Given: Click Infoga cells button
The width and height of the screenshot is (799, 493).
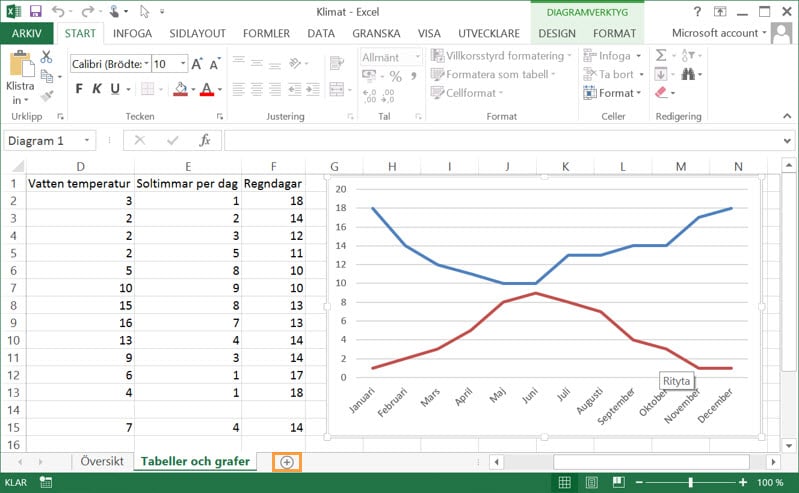Looking at the screenshot, I should pyautogui.click(x=612, y=56).
